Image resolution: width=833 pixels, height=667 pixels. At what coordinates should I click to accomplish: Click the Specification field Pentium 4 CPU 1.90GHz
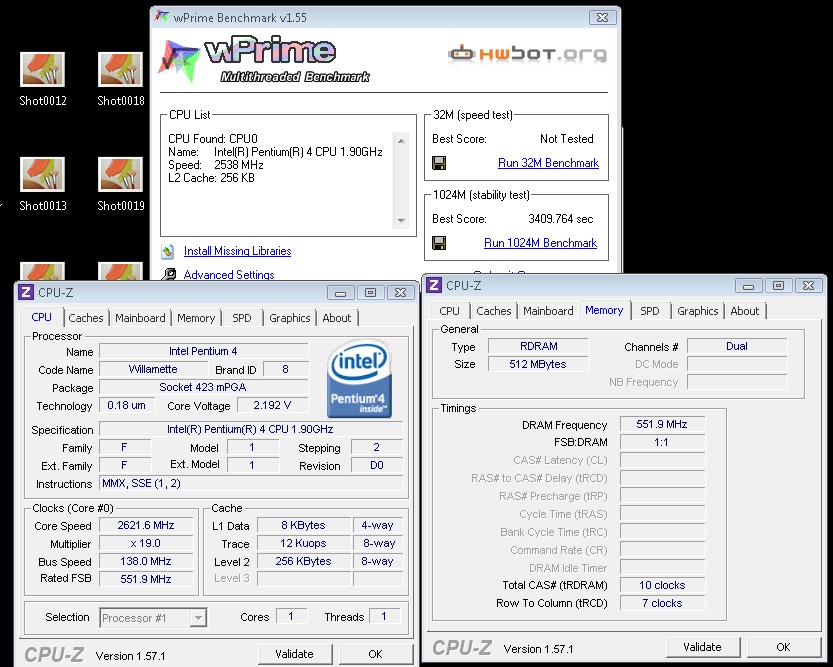251,429
